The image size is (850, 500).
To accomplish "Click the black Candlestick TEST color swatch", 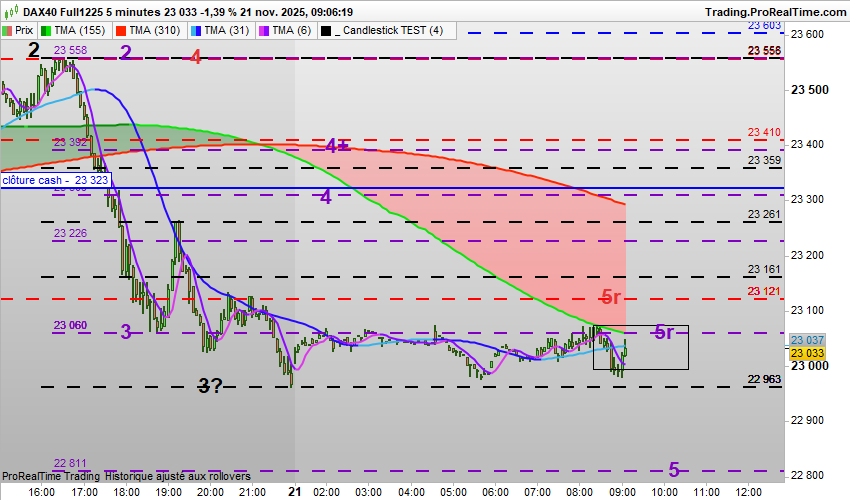I will (326, 31).
